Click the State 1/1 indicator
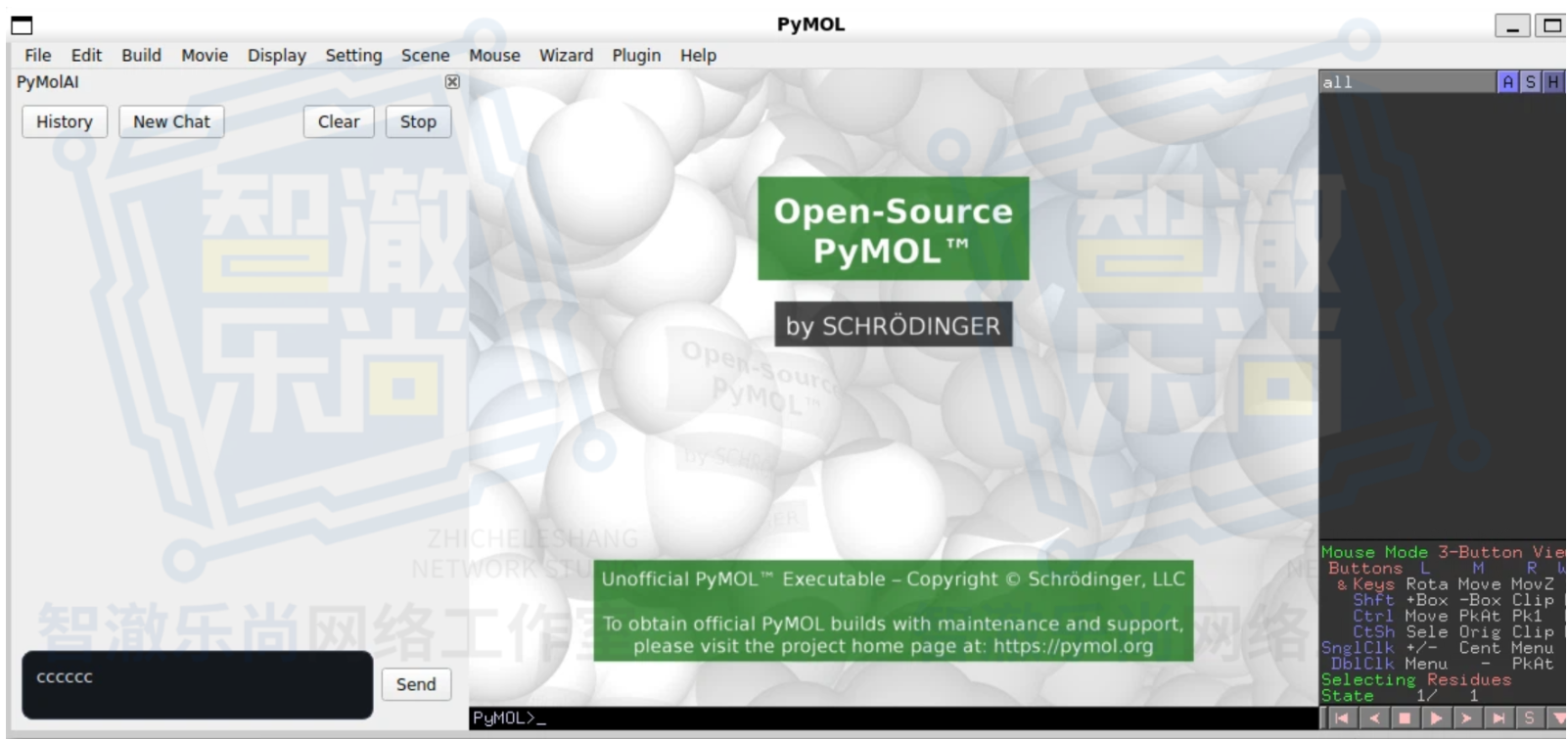The height and width of the screenshot is (740, 1568). pos(1400,696)
